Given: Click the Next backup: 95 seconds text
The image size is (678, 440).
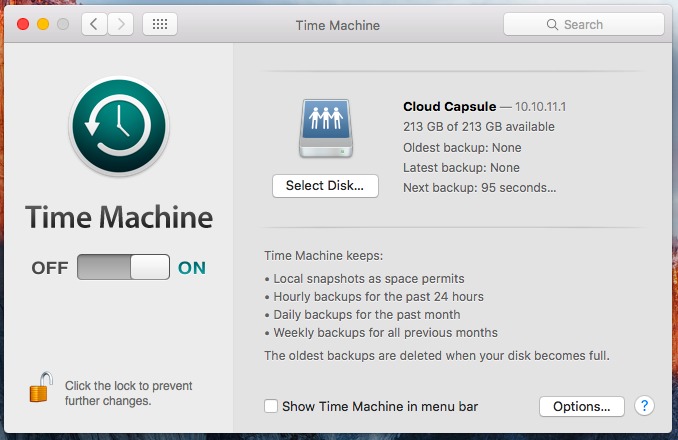Looking at the screenshot, I should 480,188.
